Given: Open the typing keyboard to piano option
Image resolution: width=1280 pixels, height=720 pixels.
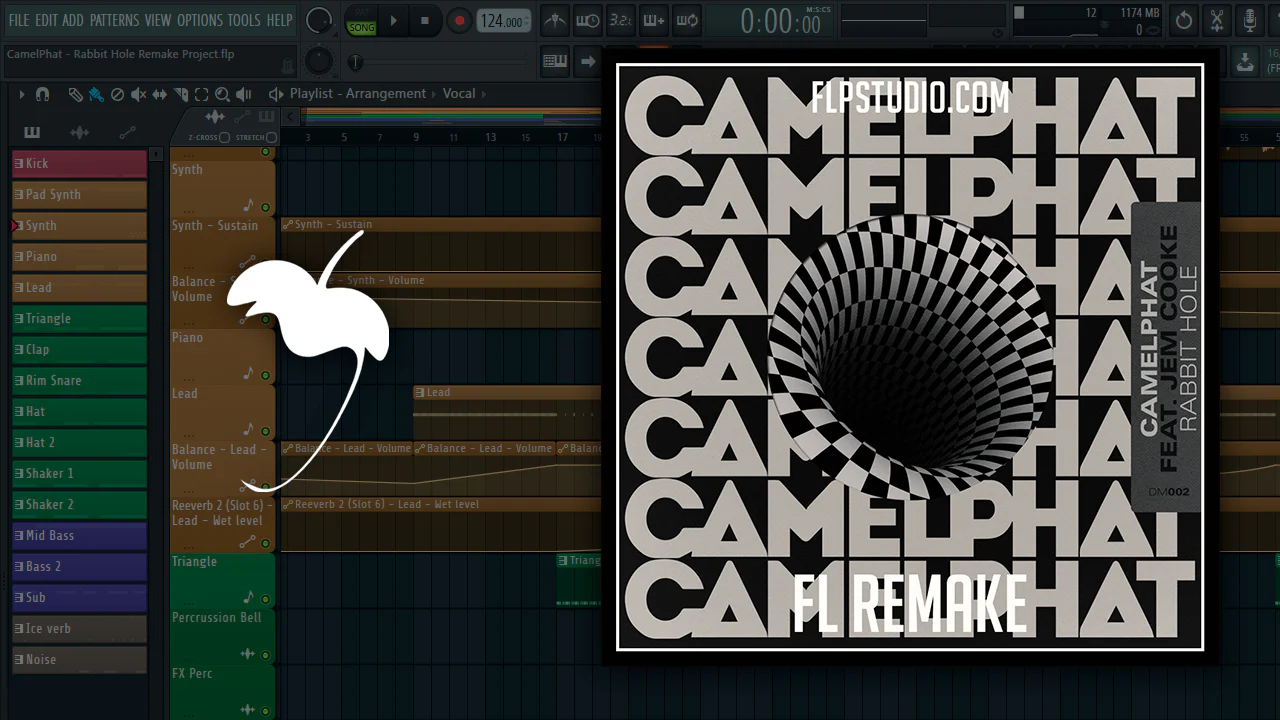Looking at the screenshot, I should [555, 62].
